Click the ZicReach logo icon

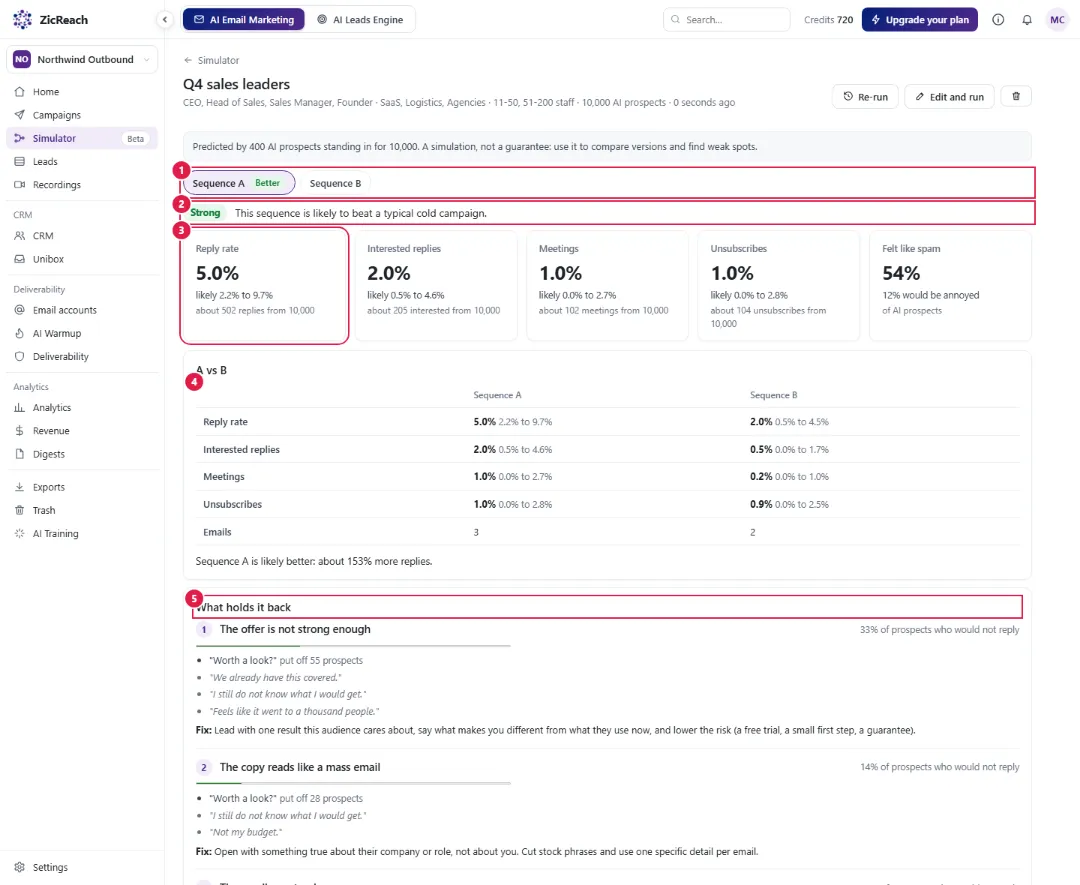coord(22,19)
